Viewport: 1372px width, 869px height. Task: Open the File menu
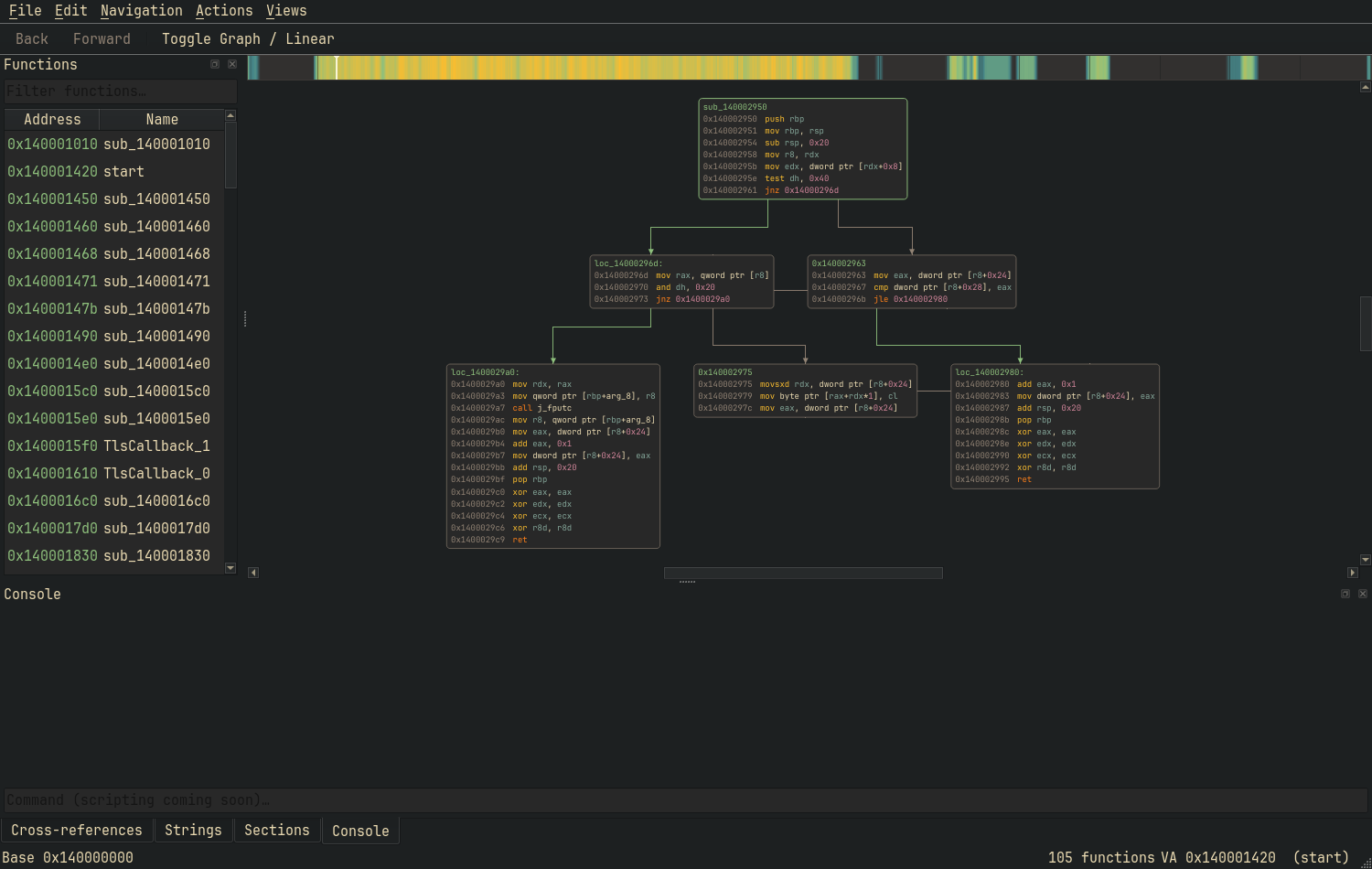(x=25, y=11)
